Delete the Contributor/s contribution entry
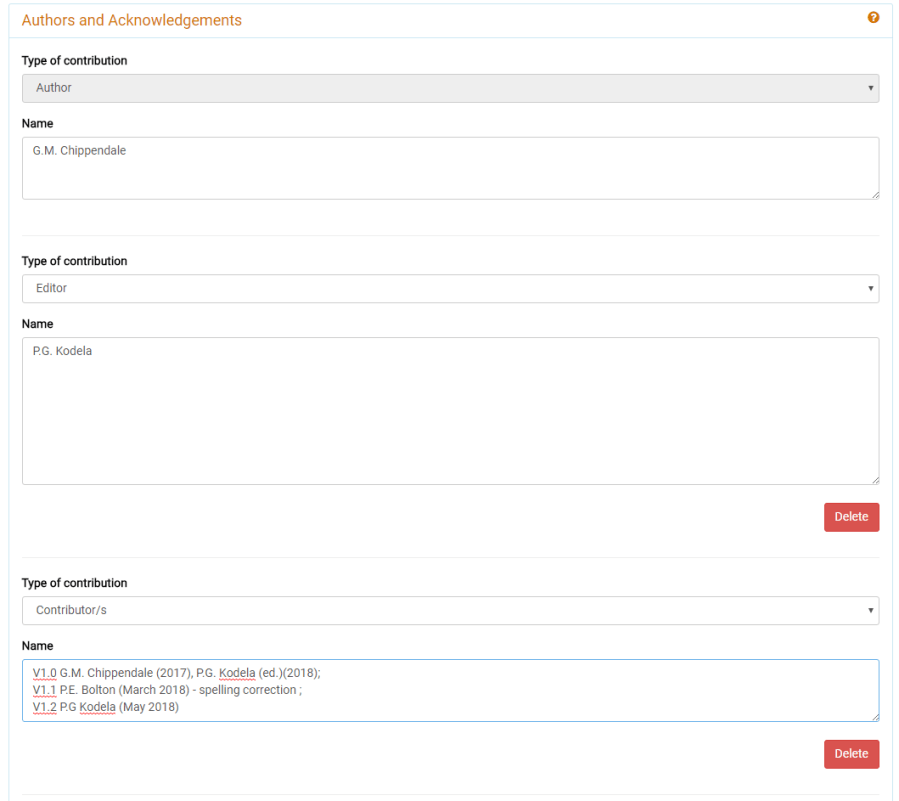 click(x=851, y=754)
